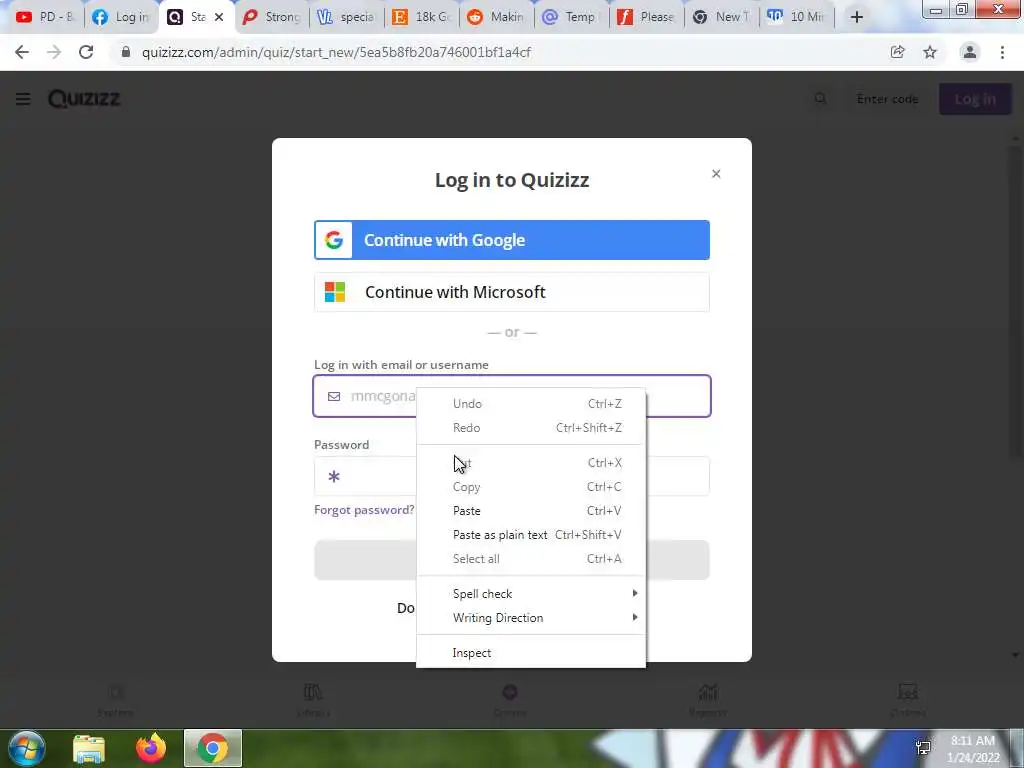Open the Windows Start menu
This screenshot has height=768, width=1024.
pos(27,748)
